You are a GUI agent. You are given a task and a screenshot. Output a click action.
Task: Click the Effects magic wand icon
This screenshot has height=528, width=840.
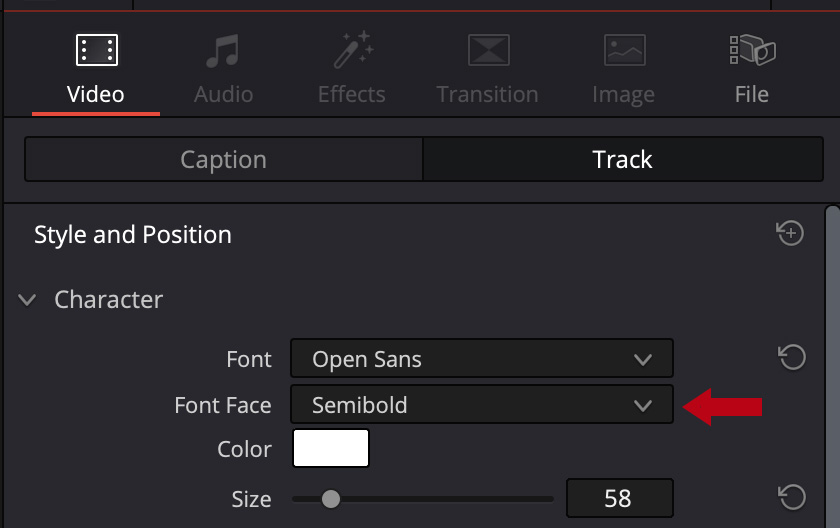tap(351, 50)
